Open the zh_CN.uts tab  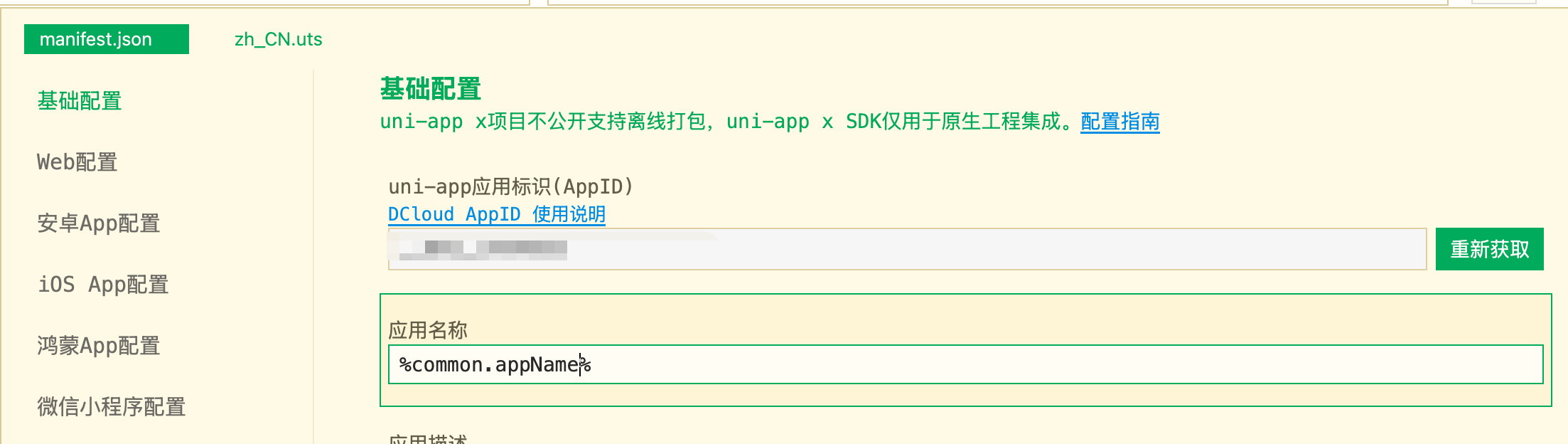click(278, 39)
